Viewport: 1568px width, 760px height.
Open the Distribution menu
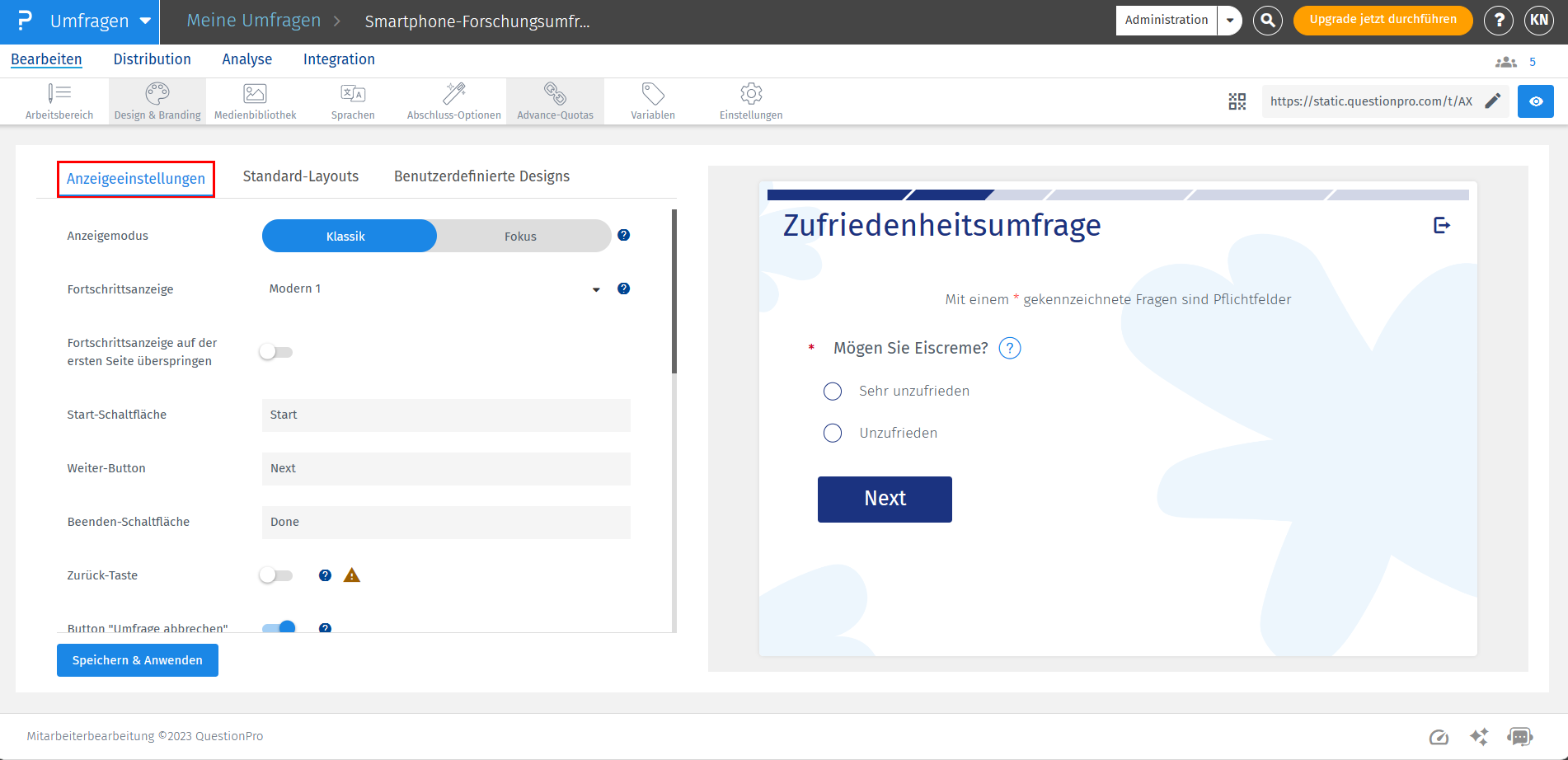[x=152, y=59]
